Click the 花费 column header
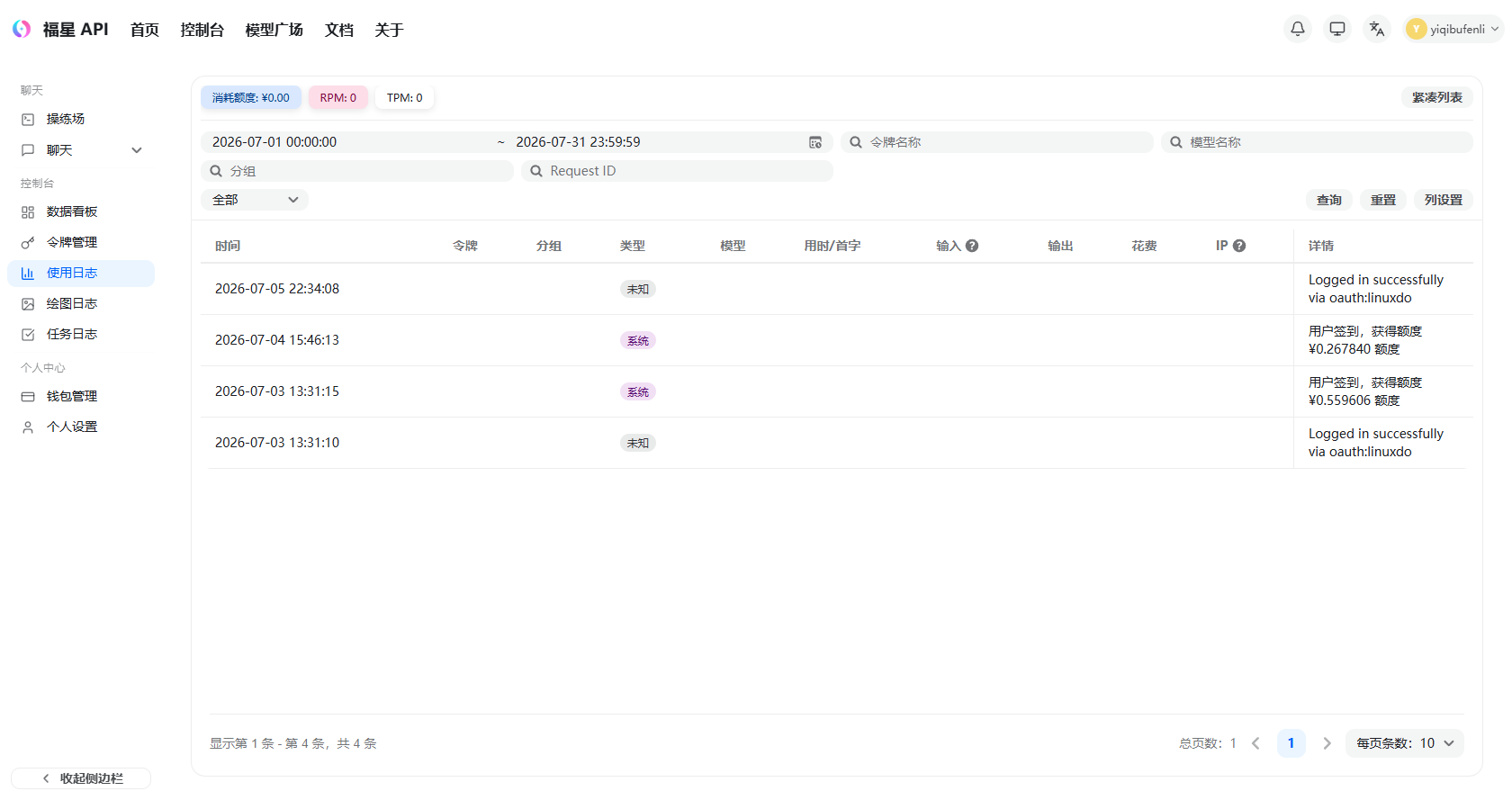This screenshot has width=1512, height=800. pos(1144,246)
